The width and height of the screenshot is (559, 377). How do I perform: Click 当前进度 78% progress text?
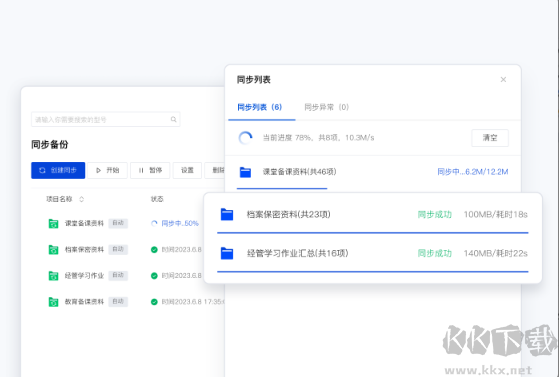click(x=318, y=138)
